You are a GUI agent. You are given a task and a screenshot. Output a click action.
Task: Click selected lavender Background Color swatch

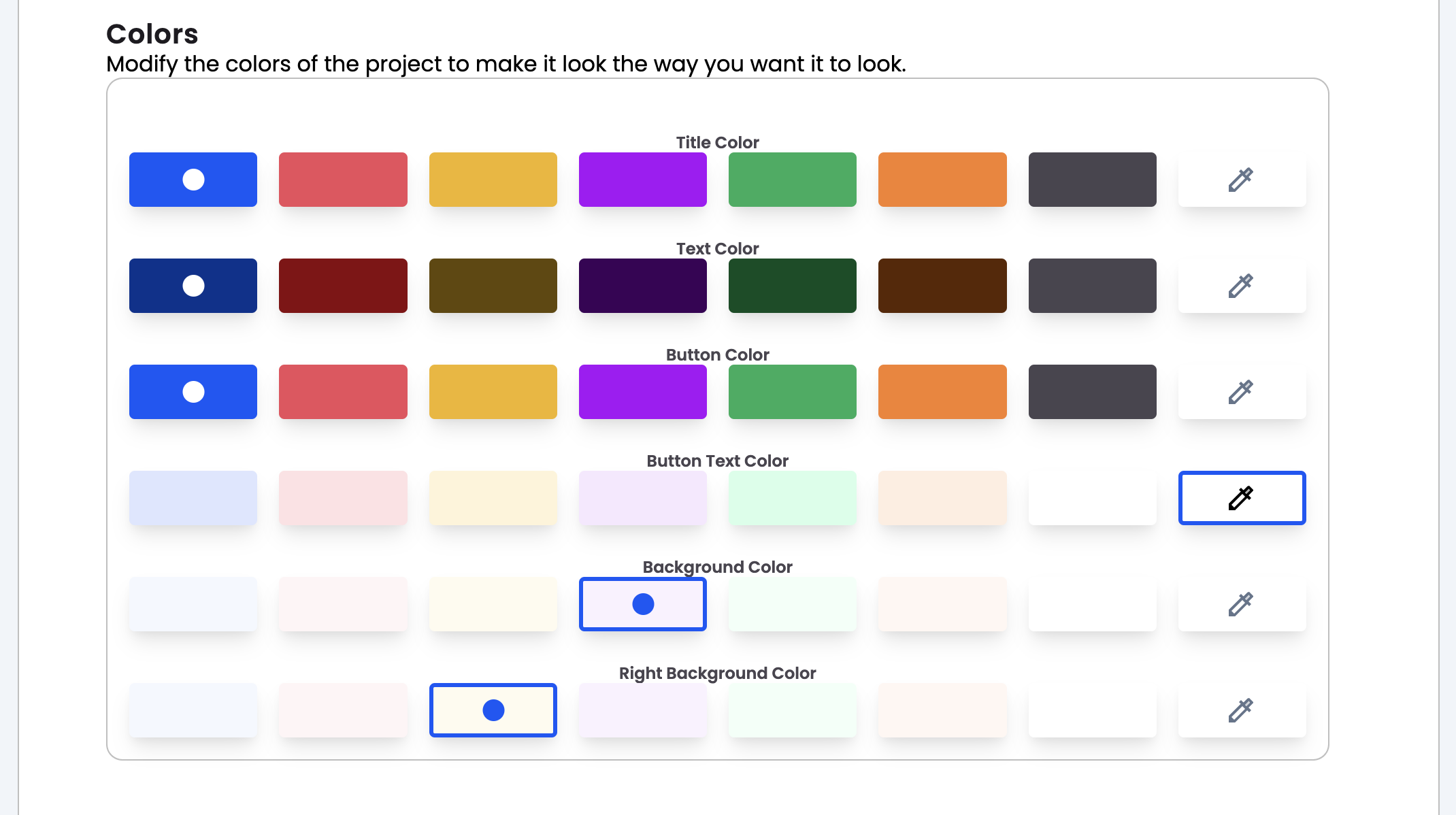click(x=642, y=604)
